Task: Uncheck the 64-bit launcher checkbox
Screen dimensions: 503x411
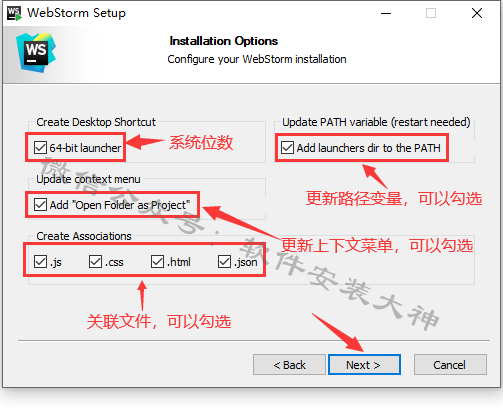Action: point(40,147)
